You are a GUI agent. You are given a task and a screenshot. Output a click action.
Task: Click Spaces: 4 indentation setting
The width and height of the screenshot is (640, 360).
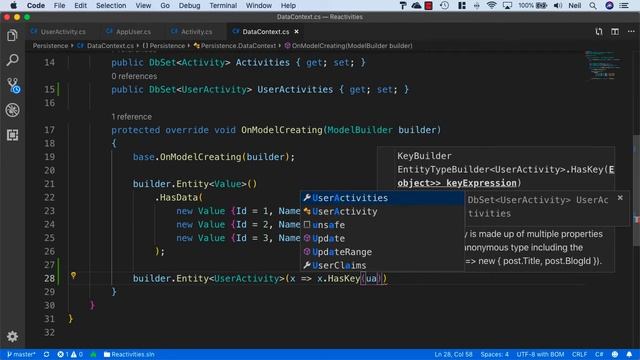pos(494,354)
